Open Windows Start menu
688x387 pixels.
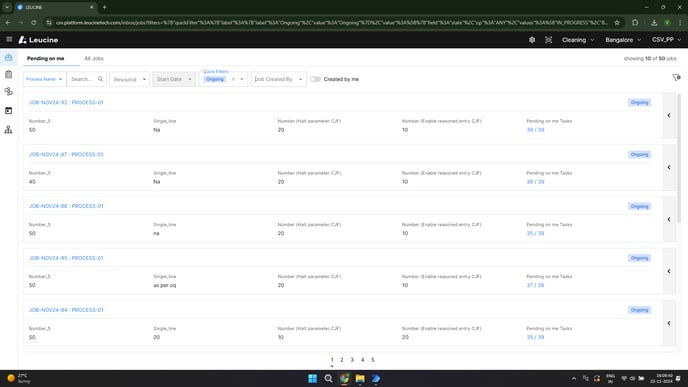point(312,379)
